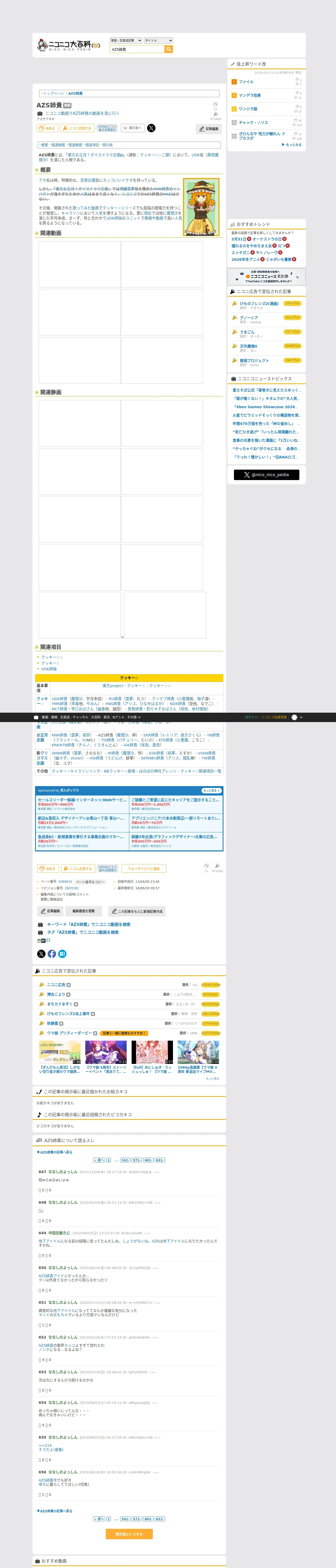The image size is (336, 1568).
Task: Click the 編集履歴を閲覧 button
Action: tap(83, 911)
